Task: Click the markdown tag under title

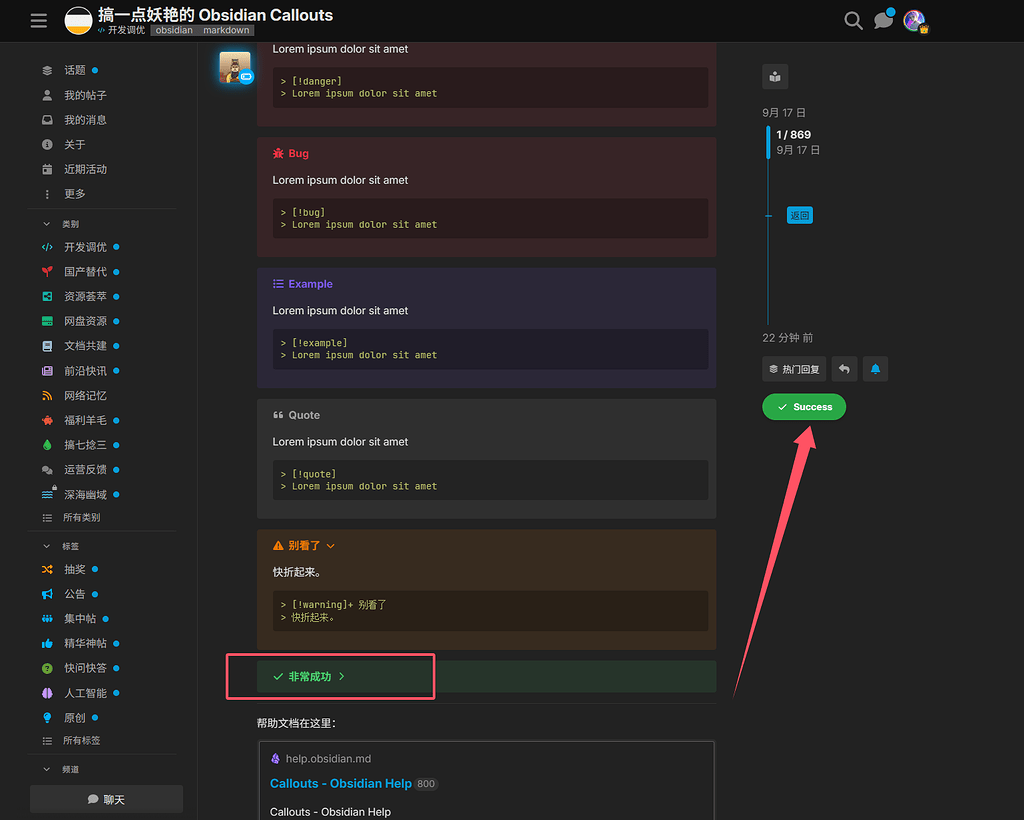Action: tap(226, 30)
